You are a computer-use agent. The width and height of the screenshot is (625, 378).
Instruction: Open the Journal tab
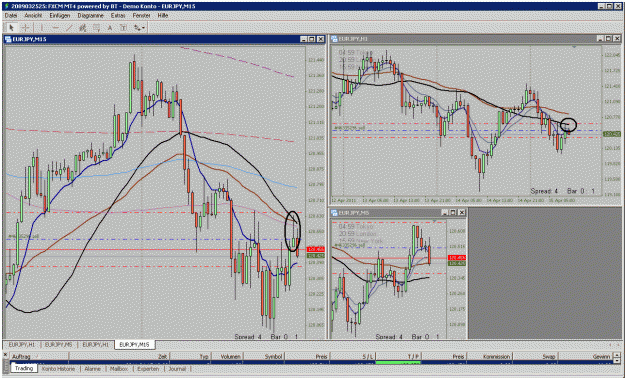pos(177,369)
